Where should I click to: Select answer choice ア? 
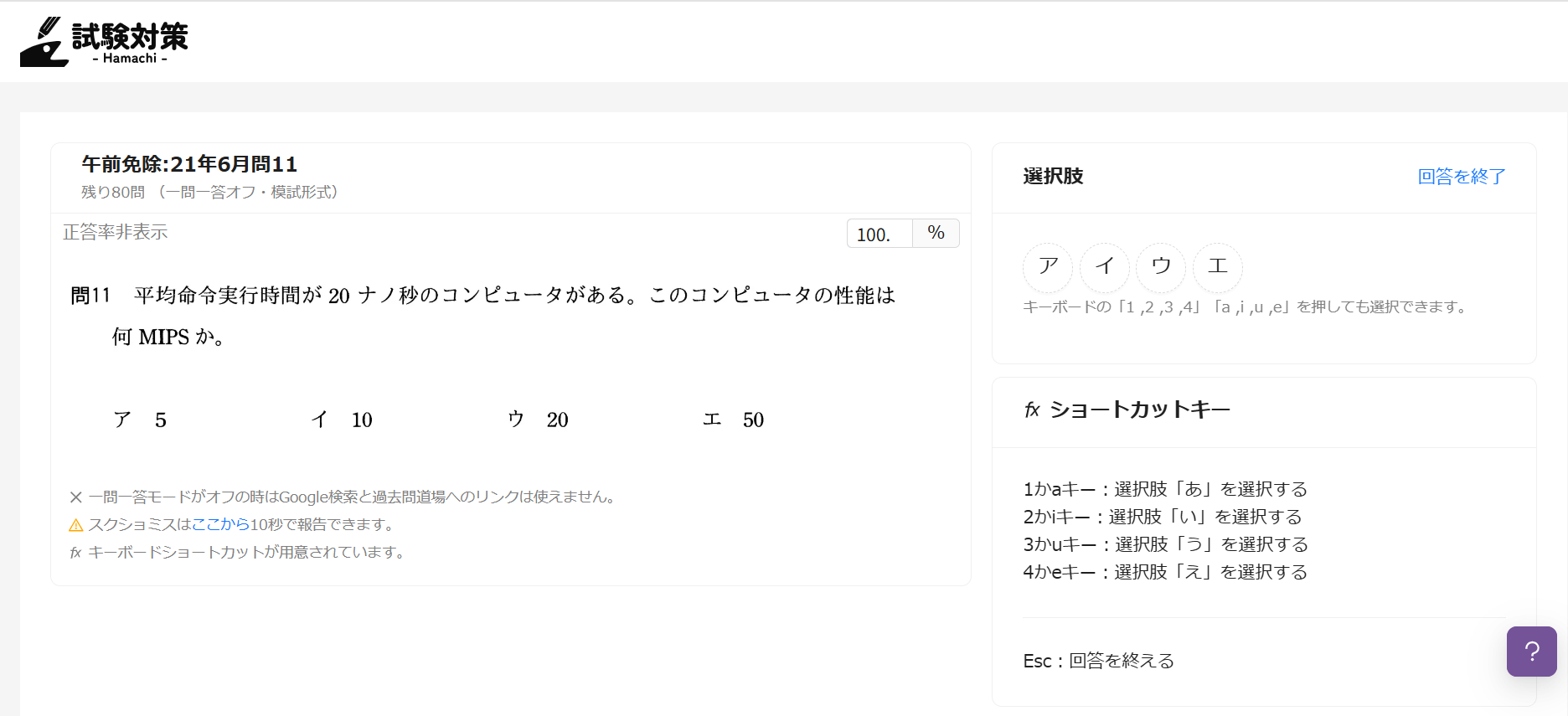coord(1048,267)
